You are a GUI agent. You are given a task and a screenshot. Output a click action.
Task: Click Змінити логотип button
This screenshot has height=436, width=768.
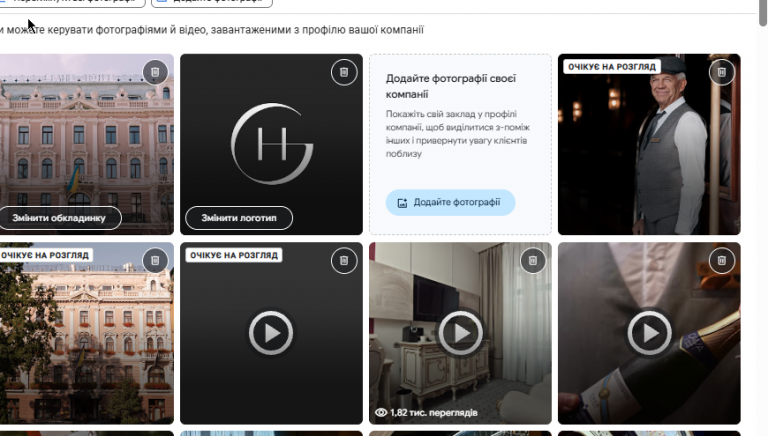(x=239, y=218)
